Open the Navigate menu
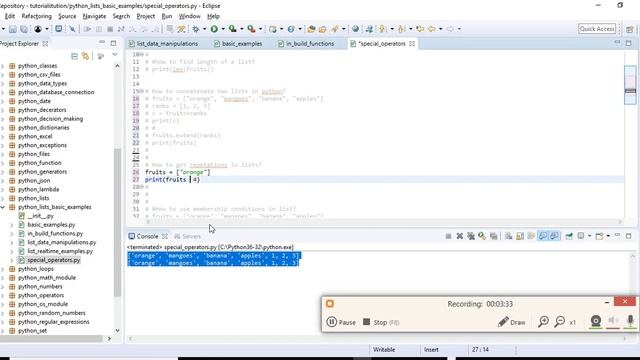 tap(94, 16)
